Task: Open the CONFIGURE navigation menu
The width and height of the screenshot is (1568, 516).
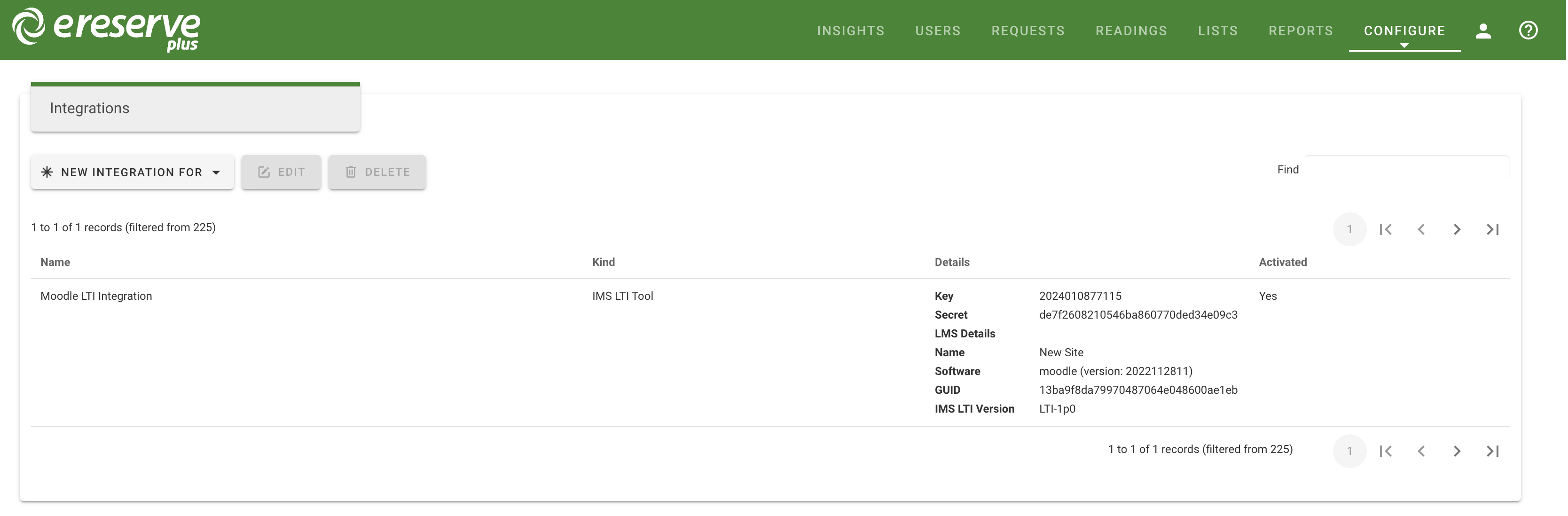Action: coord(1405,30)
